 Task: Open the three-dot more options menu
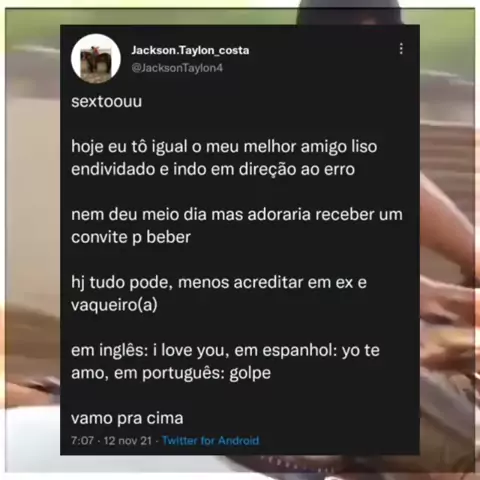(401, 49)
